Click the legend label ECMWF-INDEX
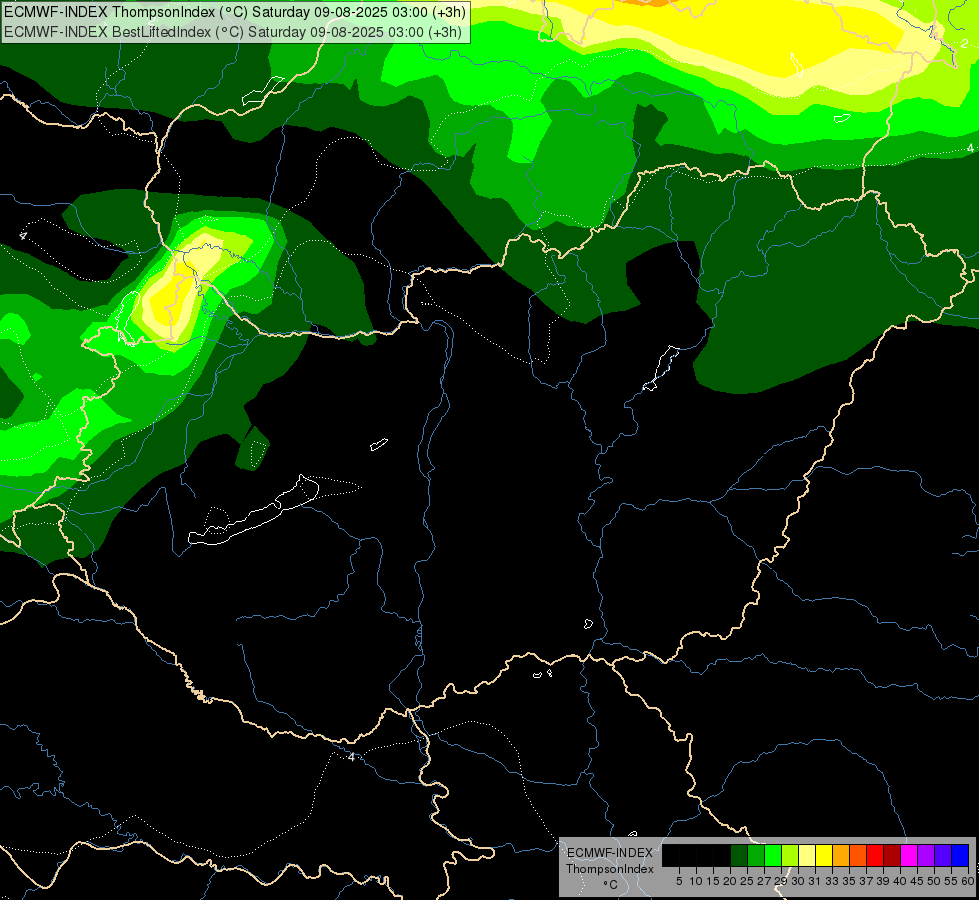Viewport: 979px width, 900px height. (x=610, y=853)
